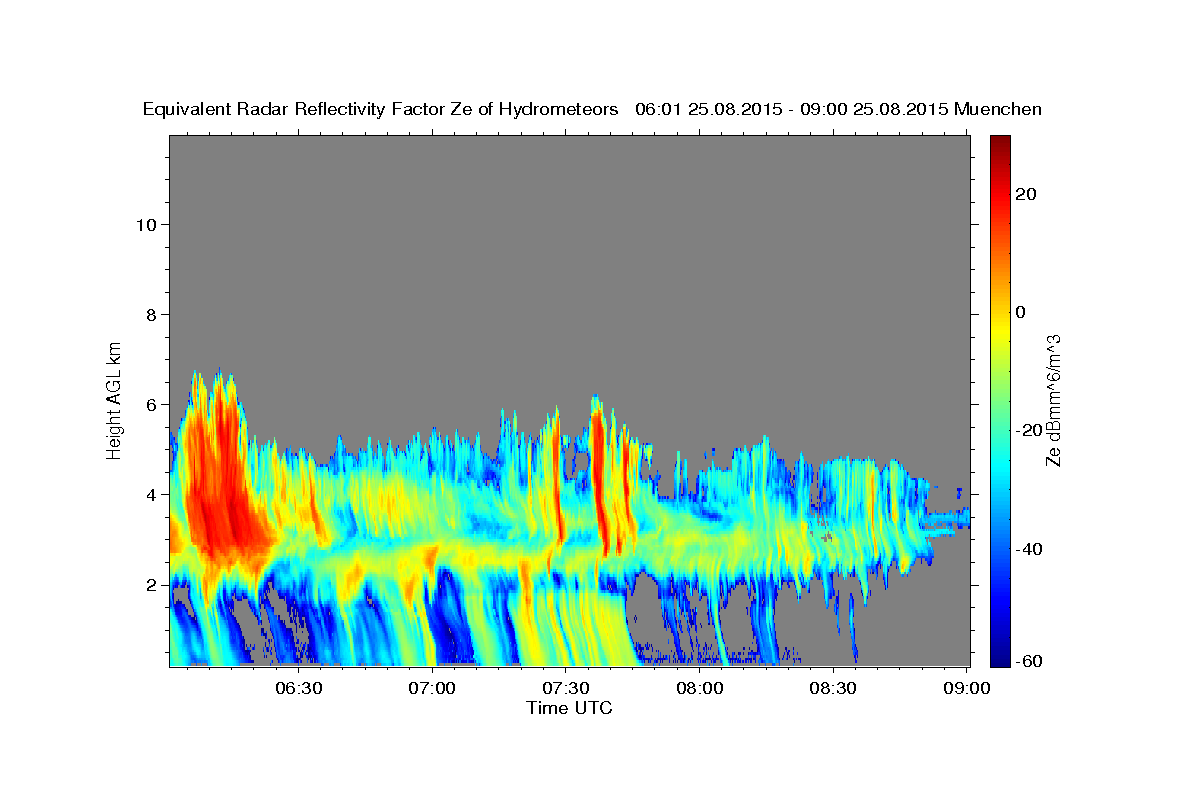The width and height of the screenshot is (1200, 800).
Task: Click the height tick label 4
Action: click(152, 495)
